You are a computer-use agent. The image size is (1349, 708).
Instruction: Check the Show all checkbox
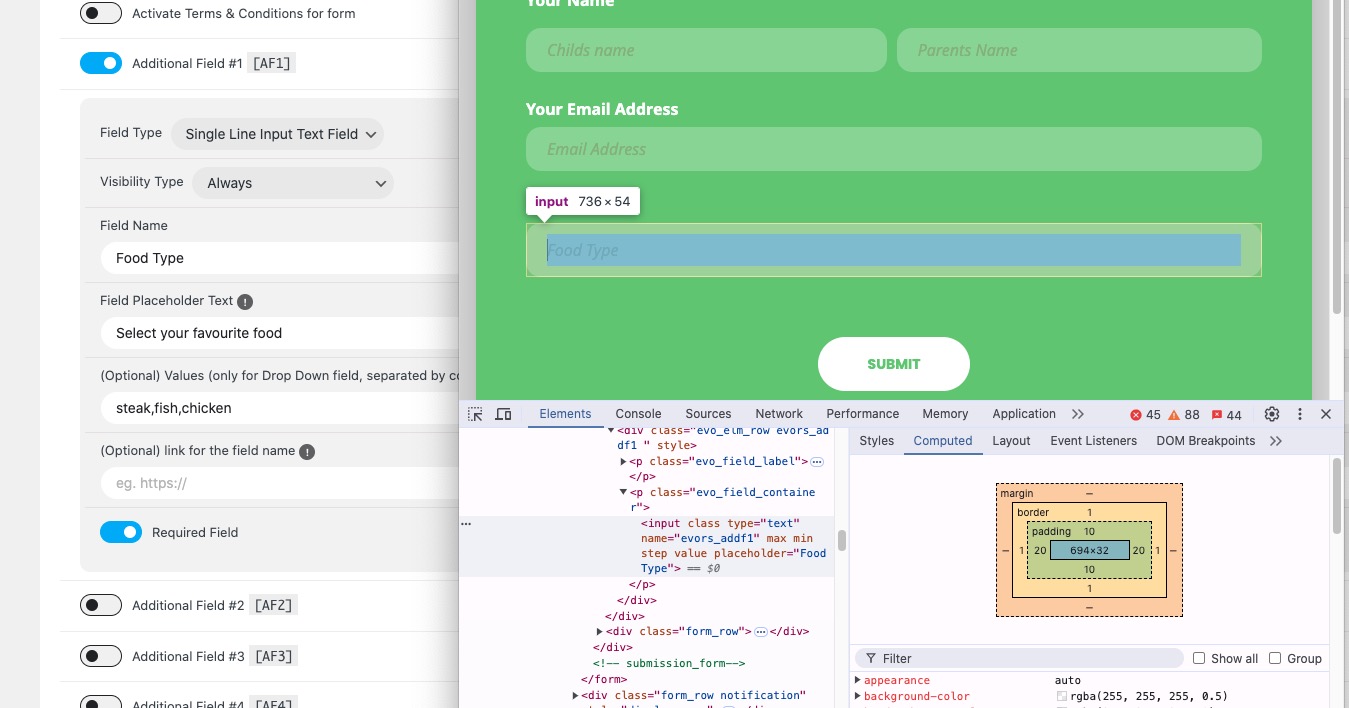coord(1199,658)
